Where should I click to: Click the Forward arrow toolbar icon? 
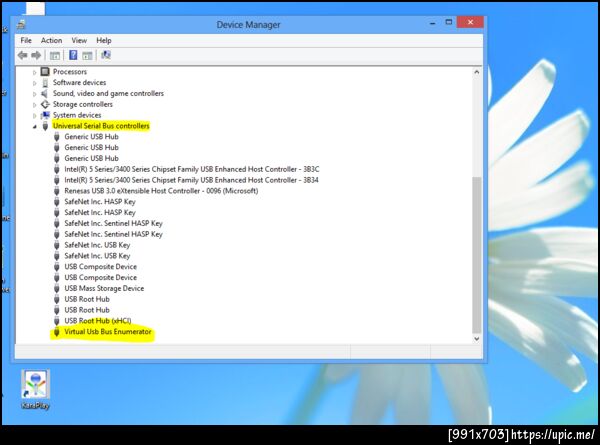[36, 55]
